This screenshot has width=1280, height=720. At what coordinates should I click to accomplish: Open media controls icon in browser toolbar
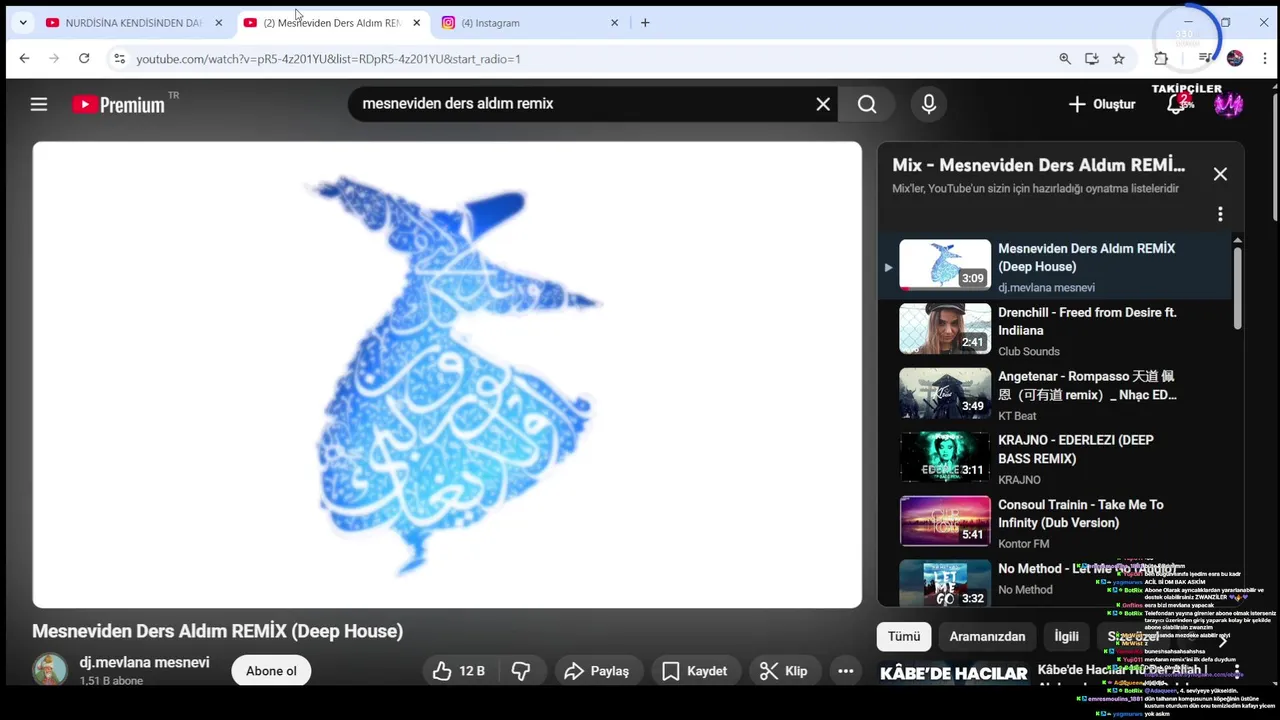[1205, 59]
